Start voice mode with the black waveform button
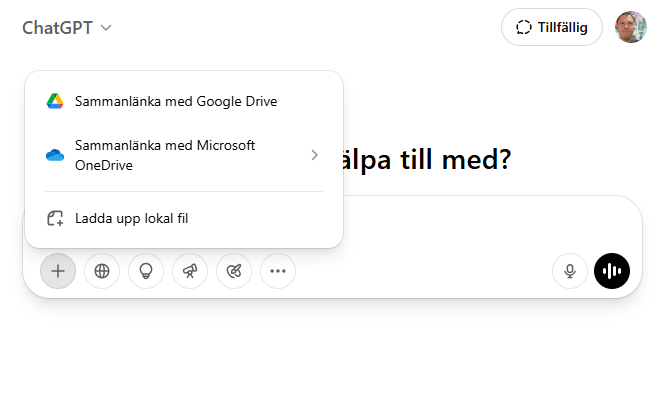This screenshot has width=662, height=401. pos(612,270)
